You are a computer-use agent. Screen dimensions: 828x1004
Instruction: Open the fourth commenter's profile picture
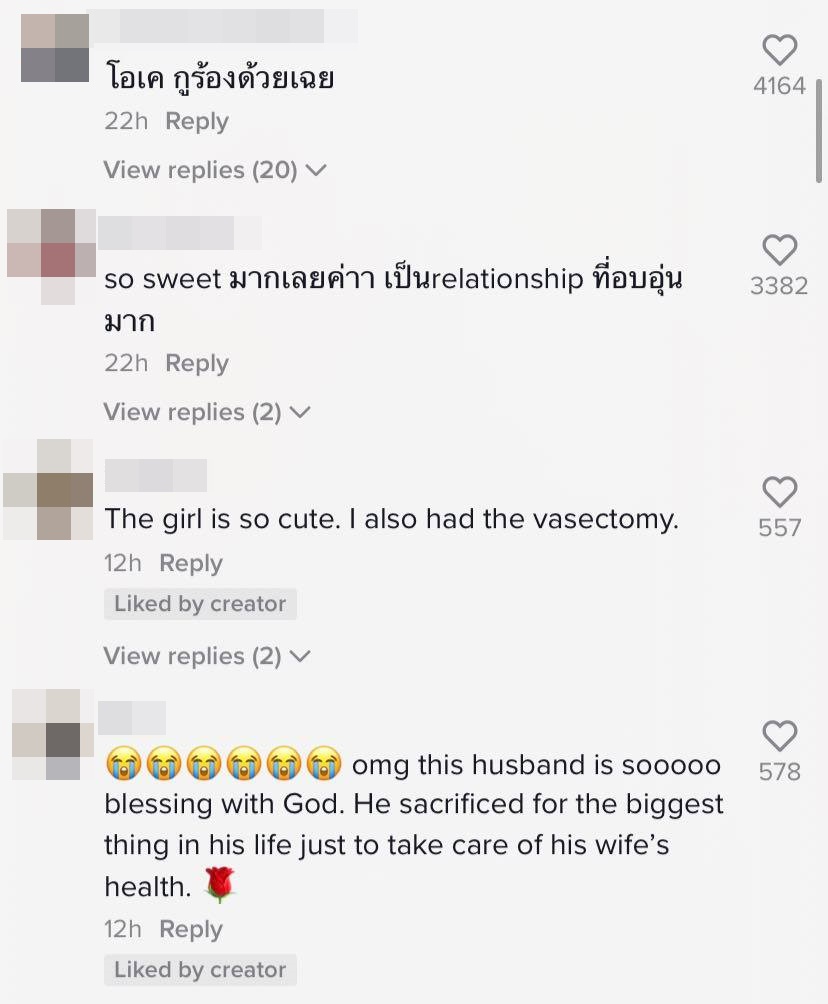click(x=53, y=734)
